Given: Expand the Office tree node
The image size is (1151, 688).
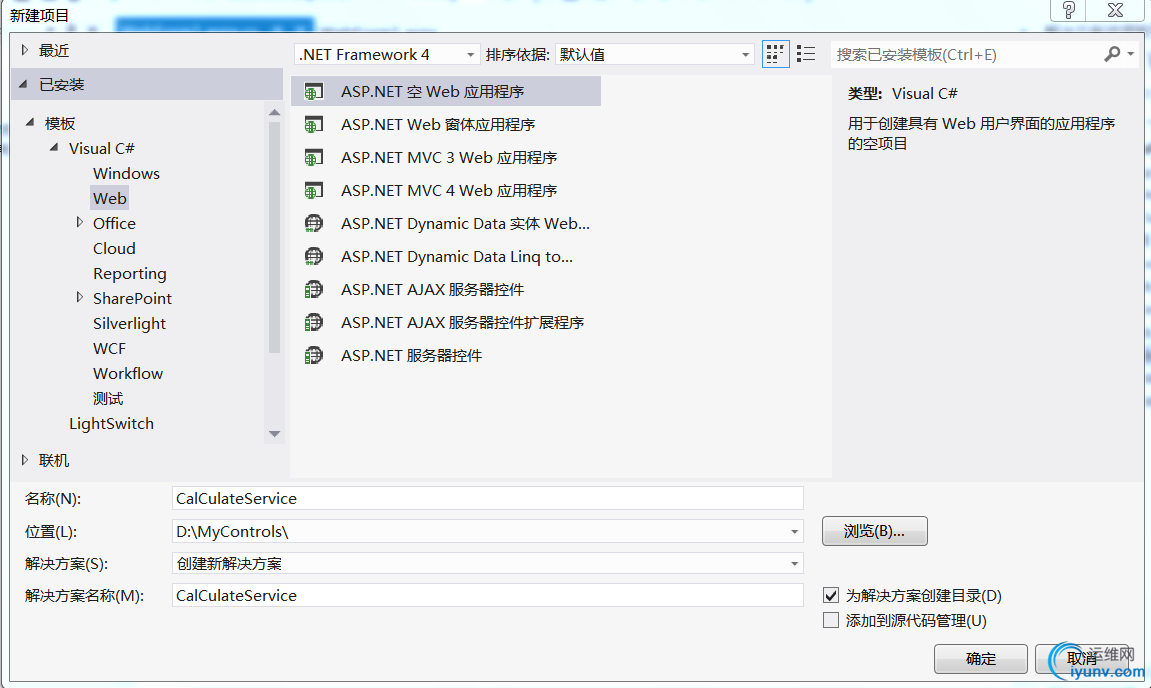Looking at the screenshot, I should pos(79,222).
